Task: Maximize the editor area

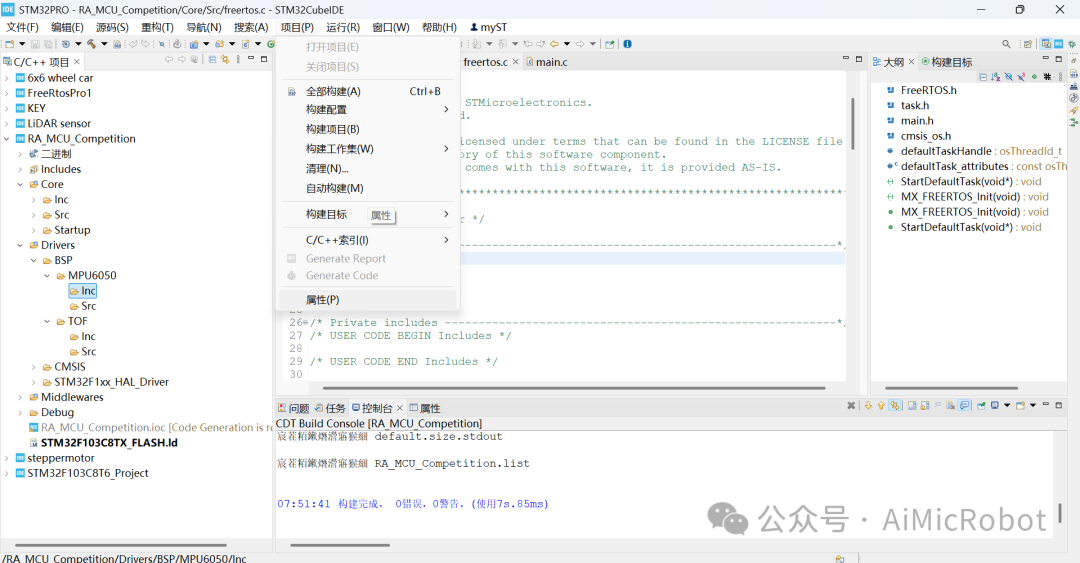Action: tap(859, 59)
